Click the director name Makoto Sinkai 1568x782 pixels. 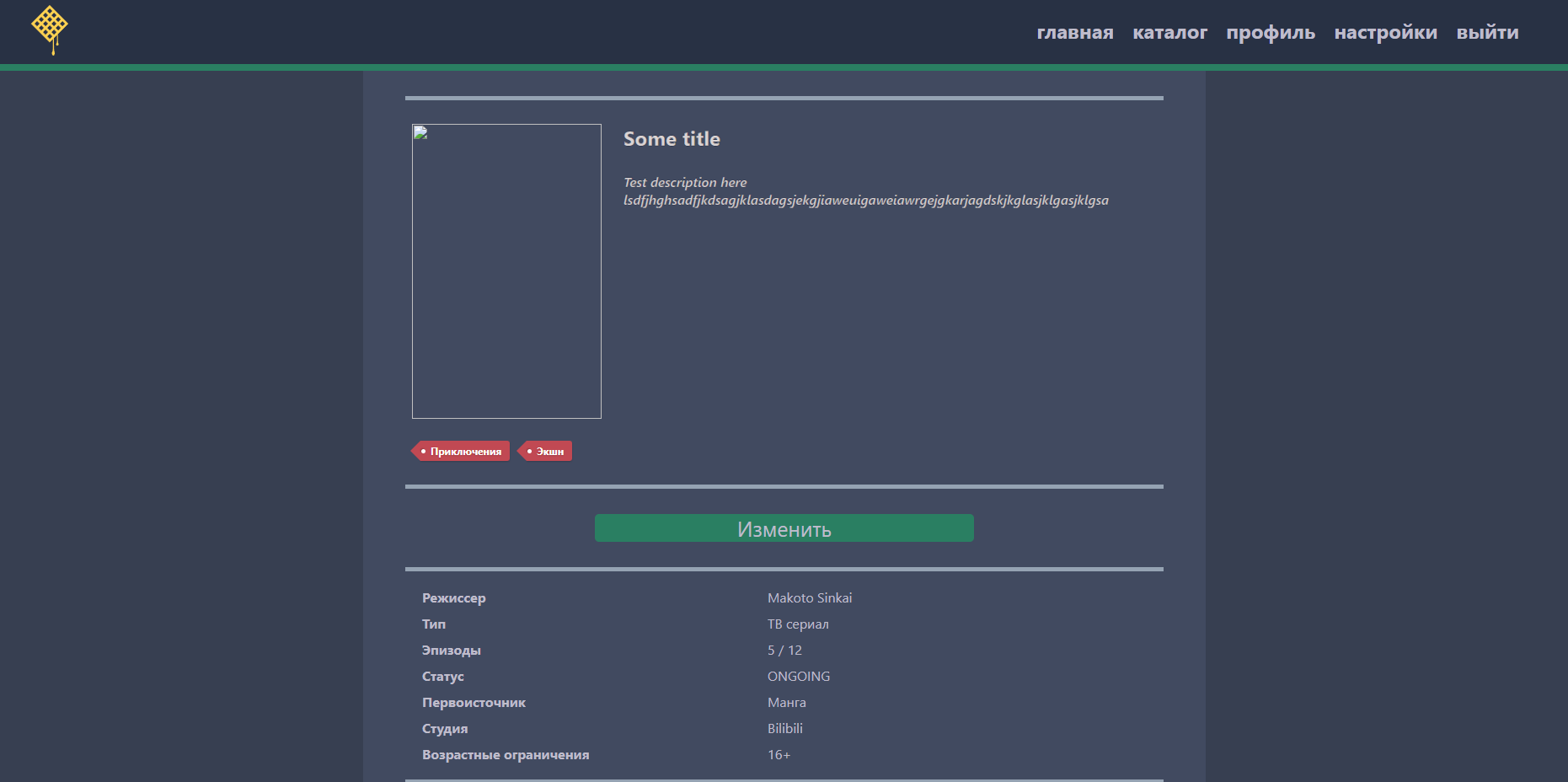(809, 597)
